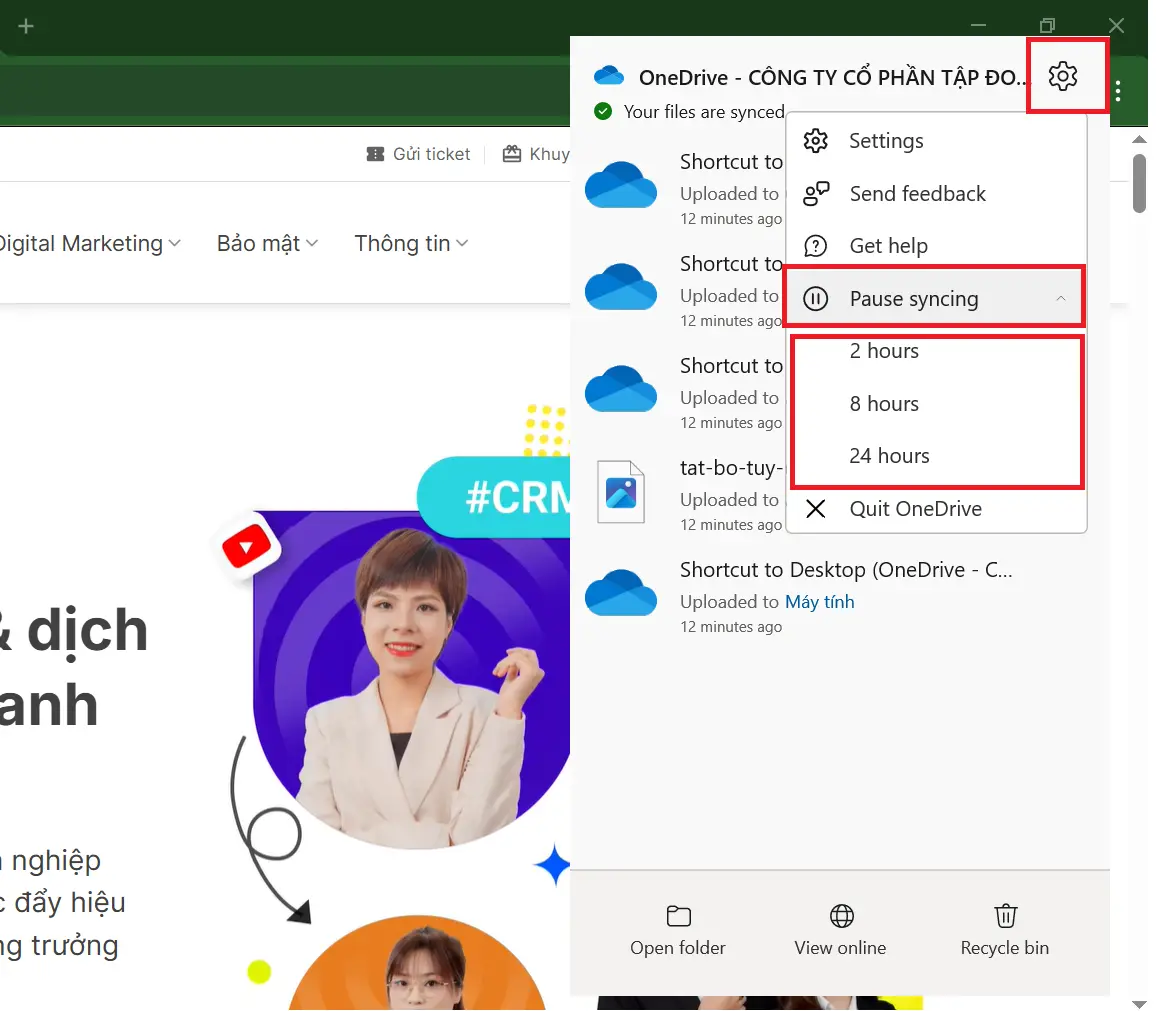
Task: Pause syncing for 2 hours
Action: coord(884,351)
